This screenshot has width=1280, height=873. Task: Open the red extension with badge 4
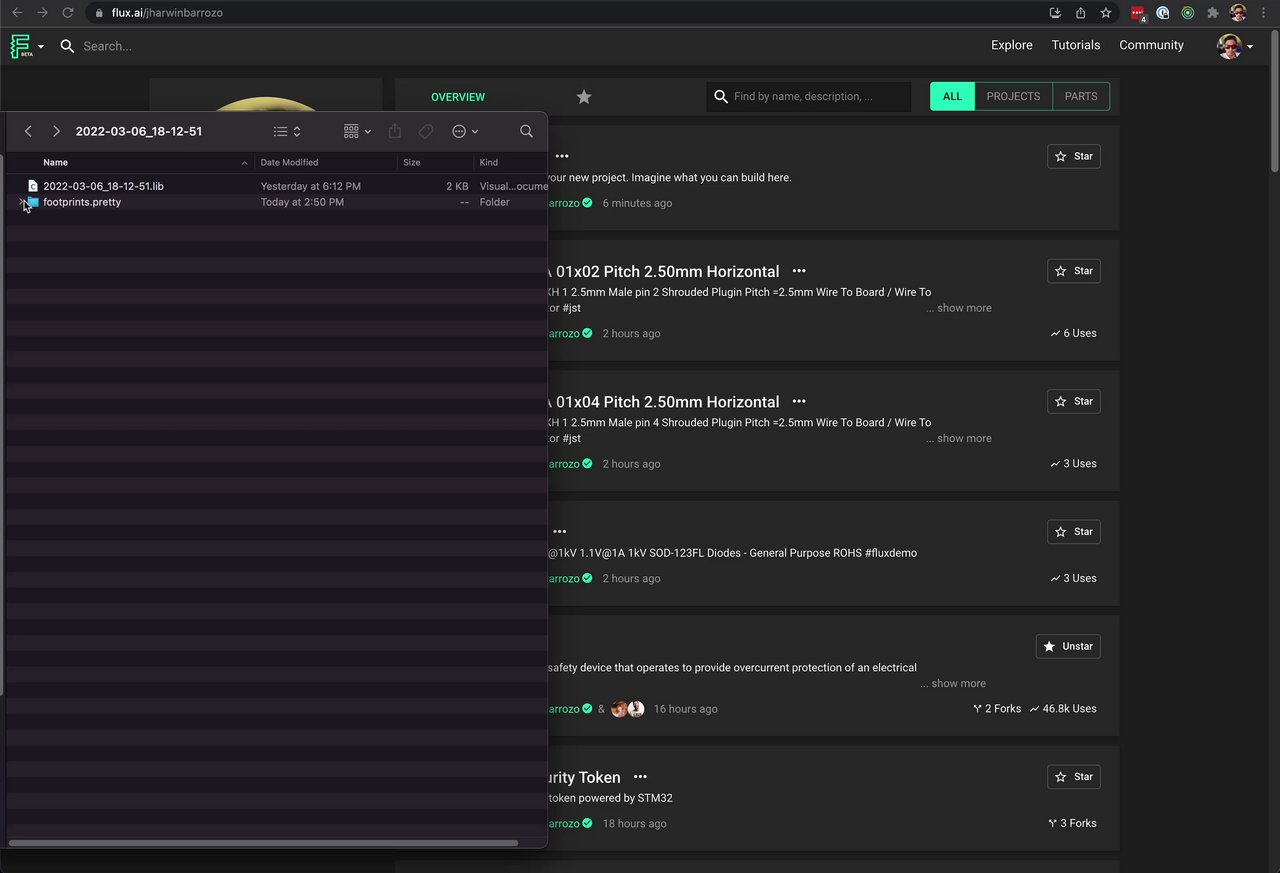coord(1138,13)
